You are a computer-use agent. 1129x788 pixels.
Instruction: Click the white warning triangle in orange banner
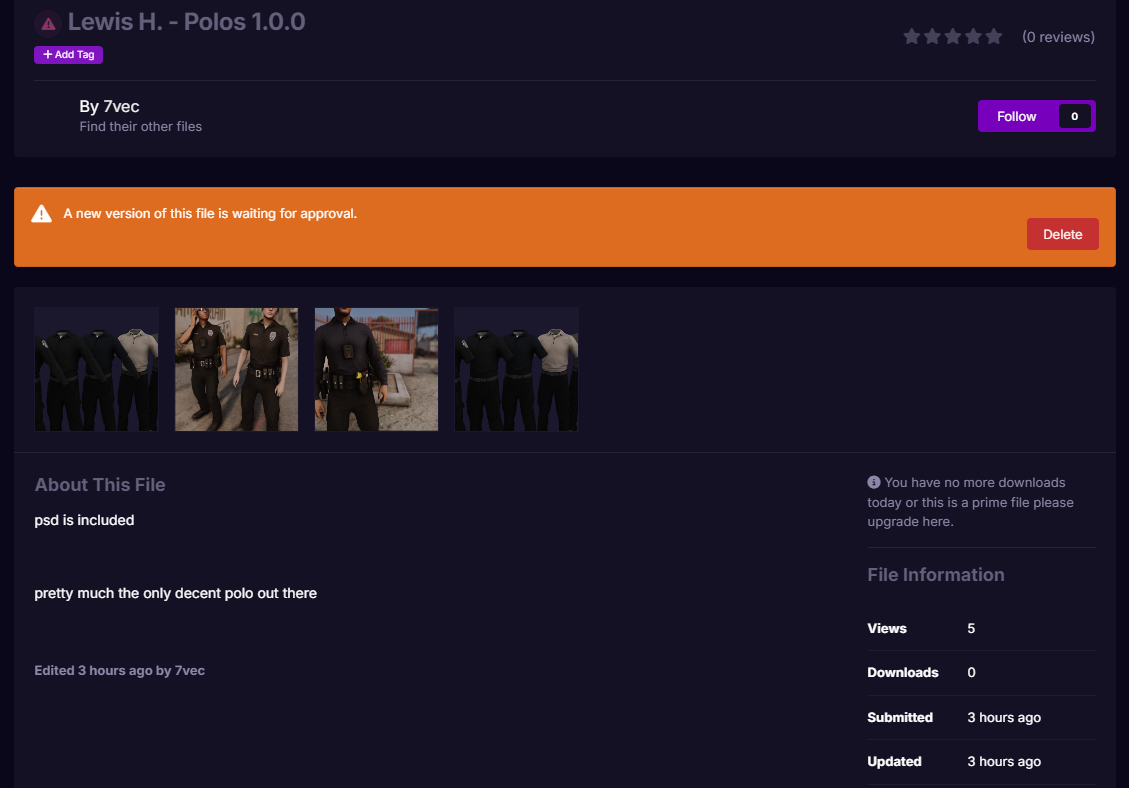(x=41, y=214)
